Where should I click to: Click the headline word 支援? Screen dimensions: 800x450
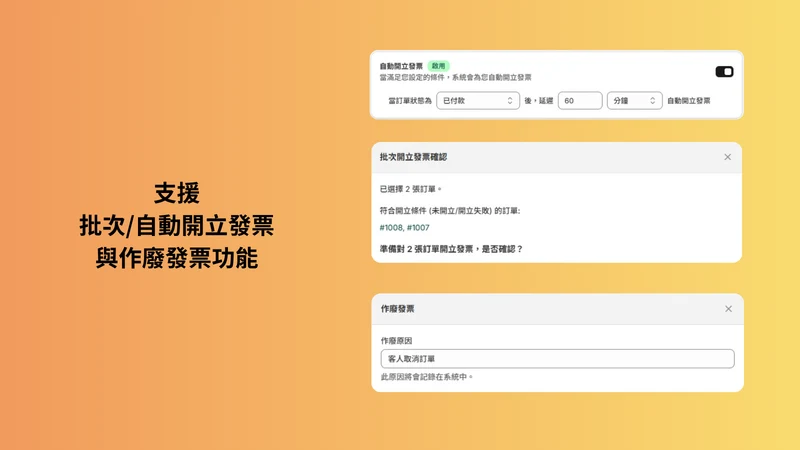[x=177, y=193]
